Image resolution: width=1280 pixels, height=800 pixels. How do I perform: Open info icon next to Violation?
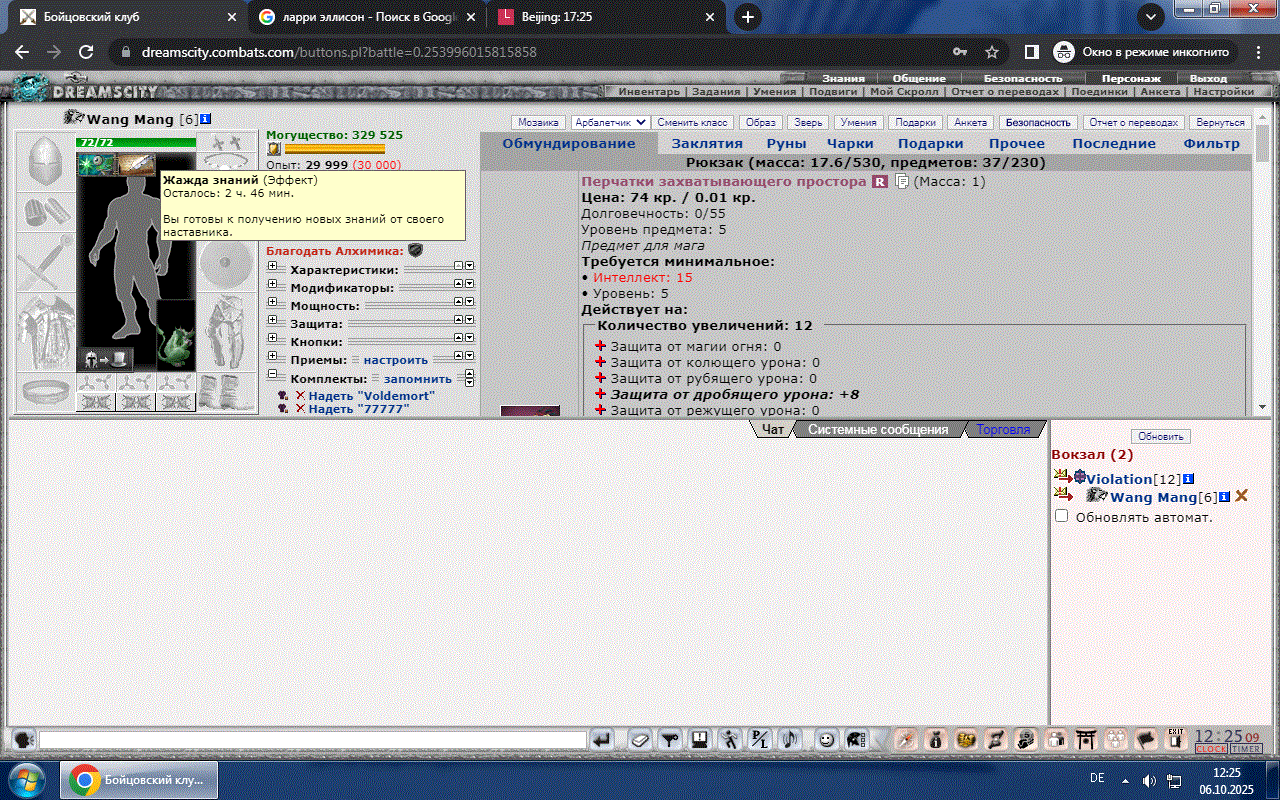[1188, 479]
